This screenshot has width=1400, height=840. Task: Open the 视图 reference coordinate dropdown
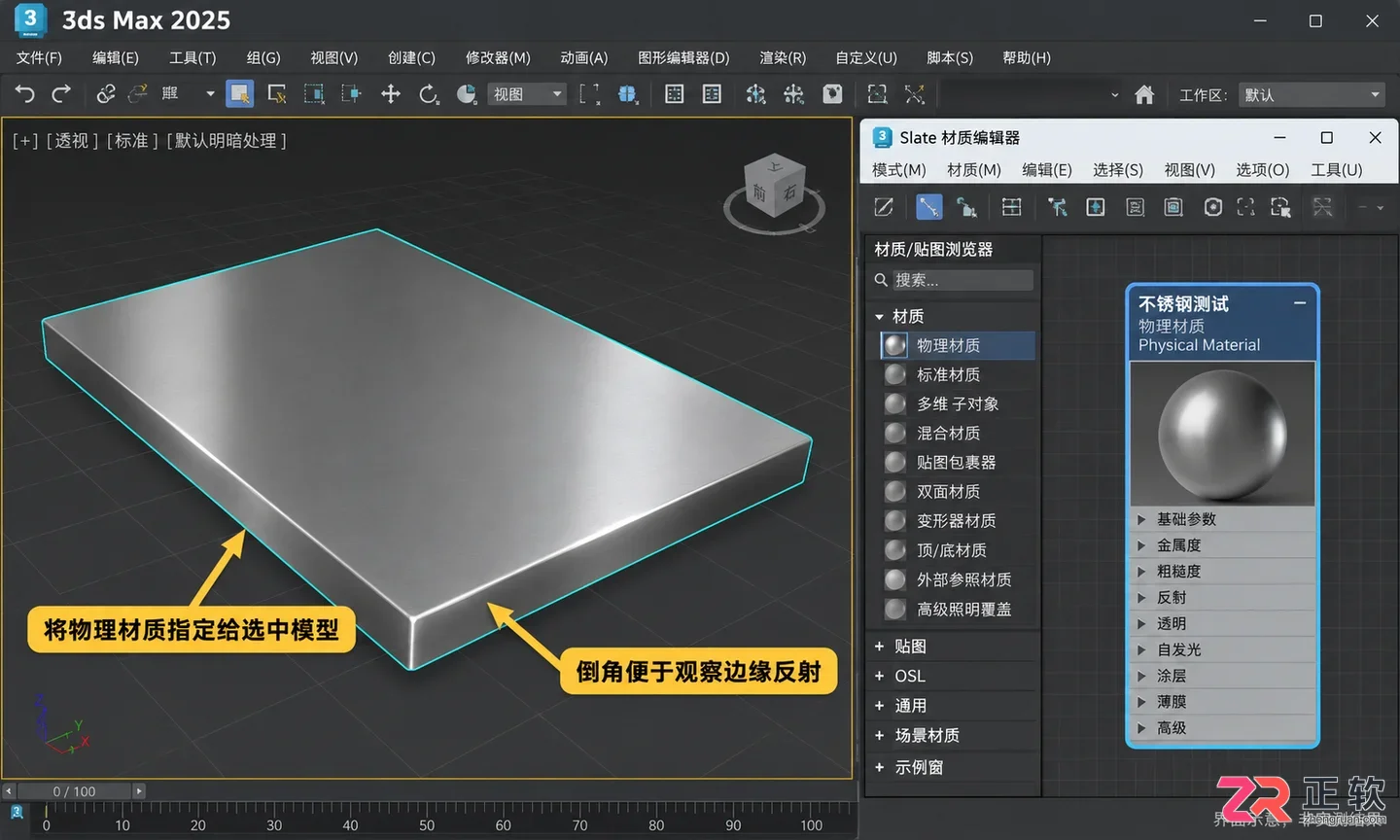point(527,94)
